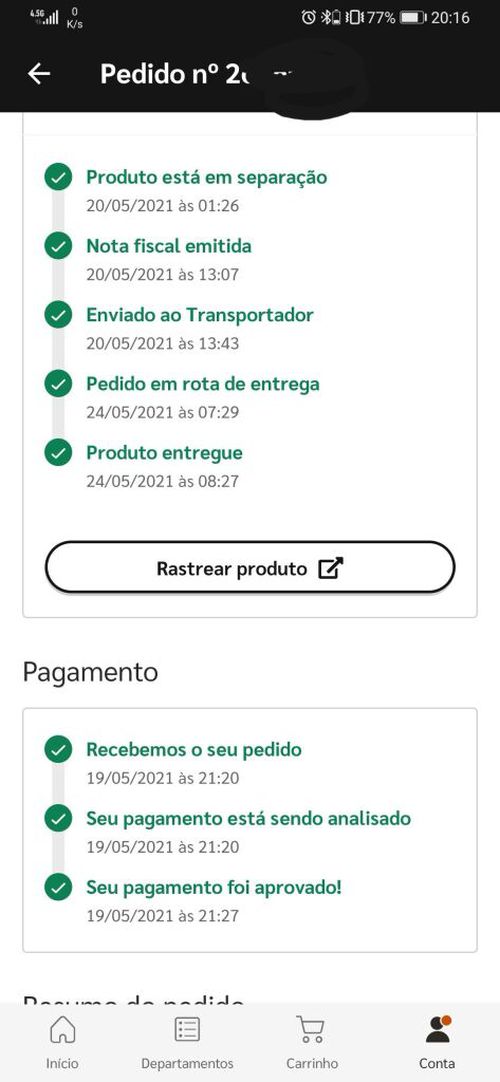Tap the checkmark beside Seu pagamento foi aprovado
This screenshot has height=1082, width=500.
[x=59, y=887]
